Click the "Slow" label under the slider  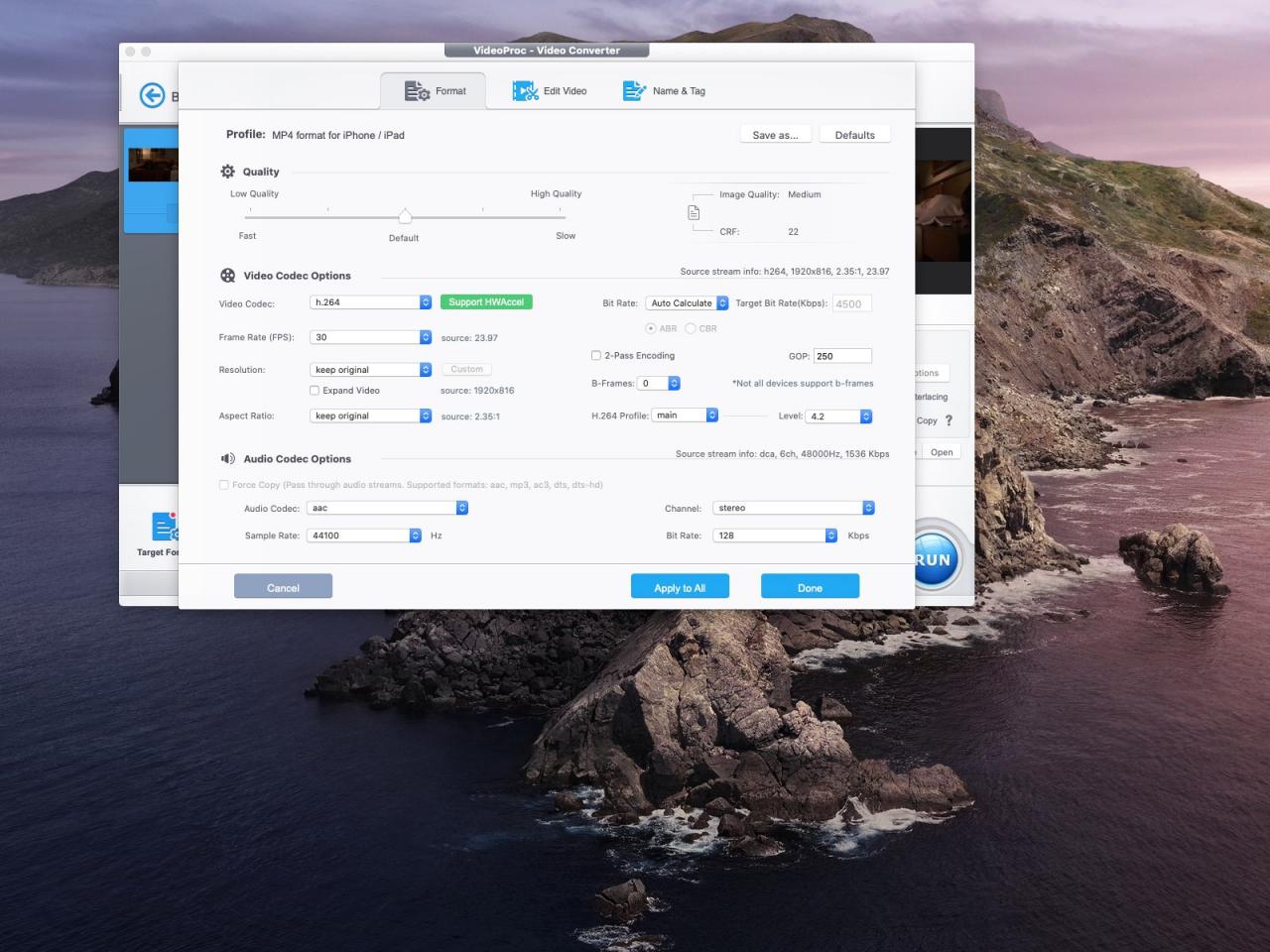pos(566,236)
